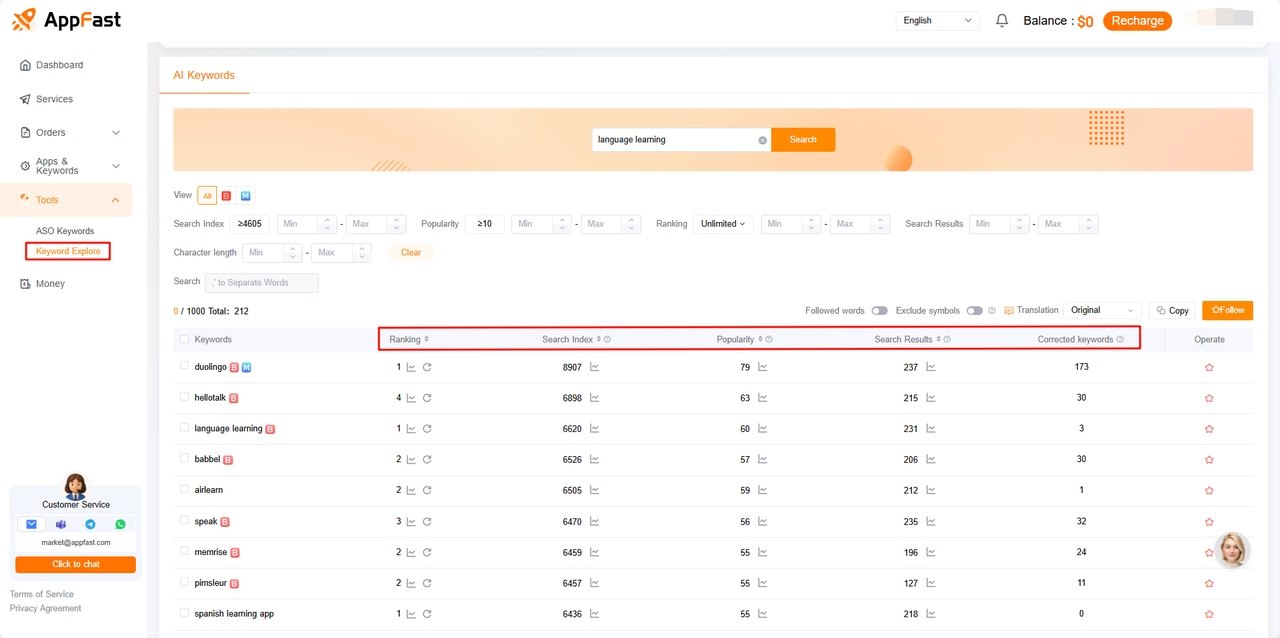Enable the Exclude symbols switch
Screen dimensions: 1280x638
(974, 311)
